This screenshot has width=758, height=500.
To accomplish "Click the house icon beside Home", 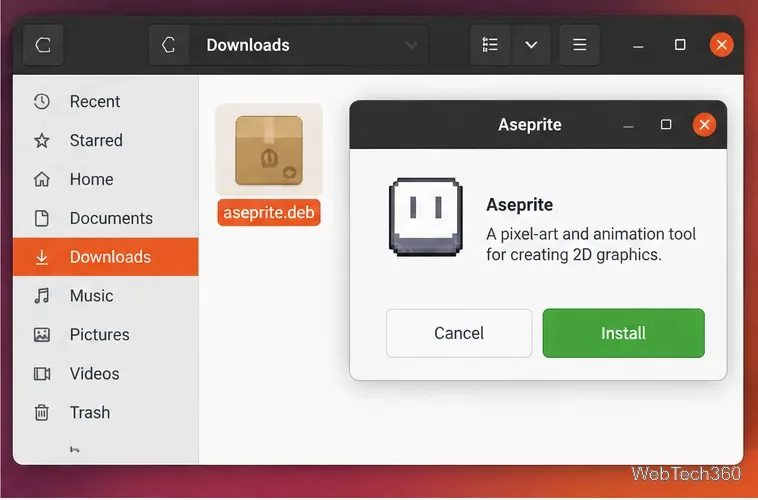I will [x=42, y=179].
